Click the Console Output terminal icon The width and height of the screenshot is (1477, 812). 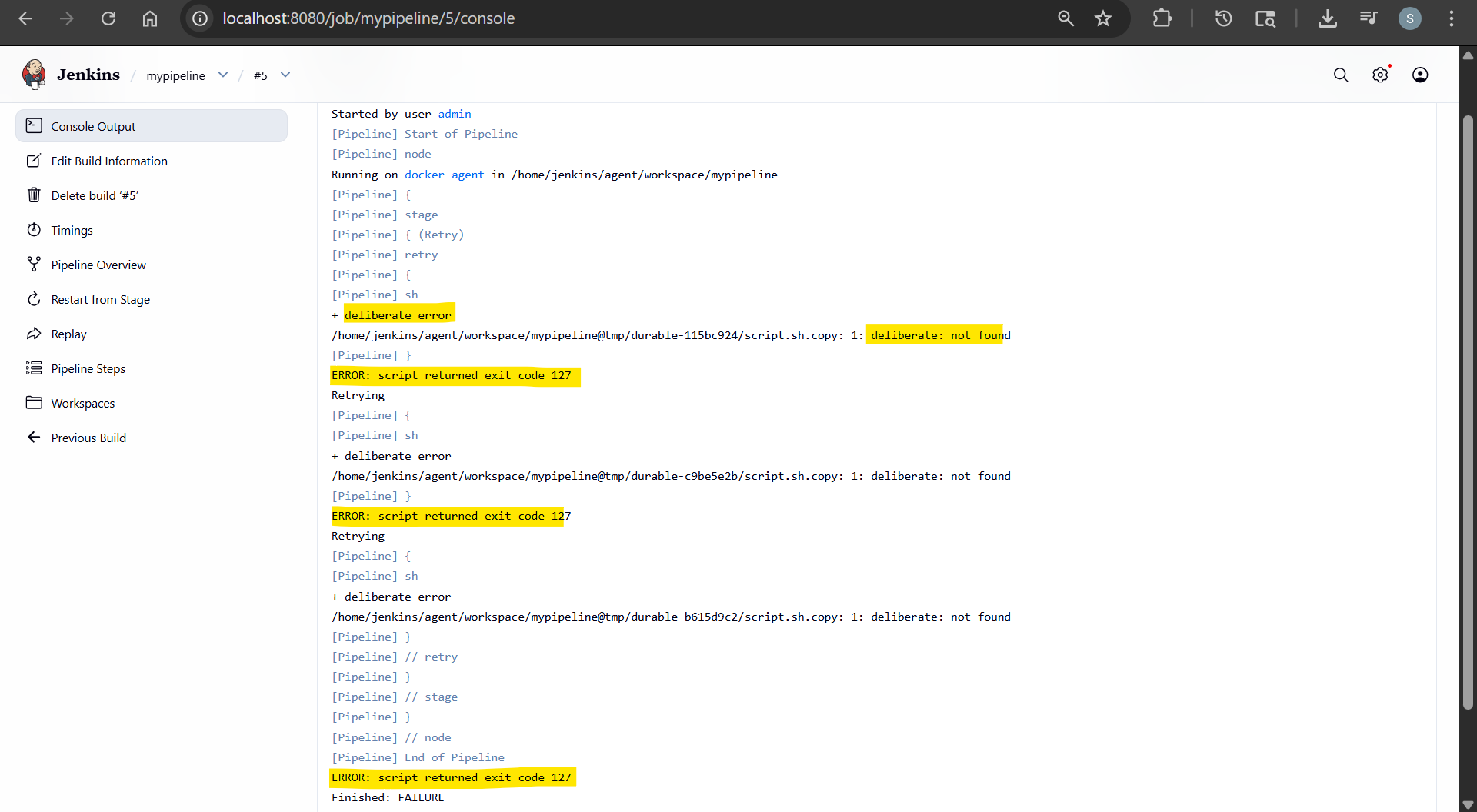(x=34, y=125)
